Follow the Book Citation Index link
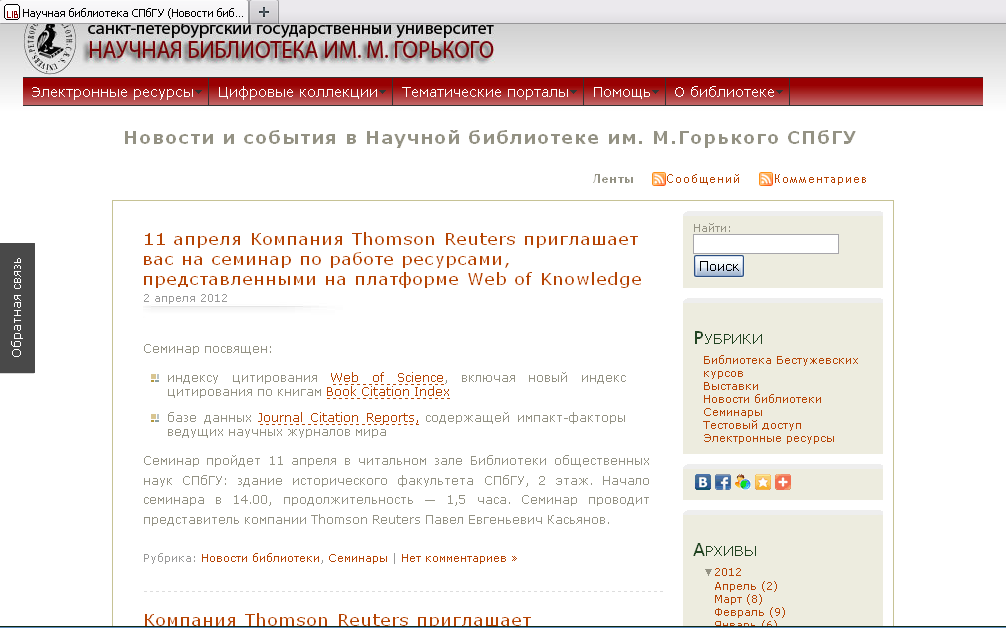The width and height of the screenshot is (1006, 628). (x=388, y=392)
